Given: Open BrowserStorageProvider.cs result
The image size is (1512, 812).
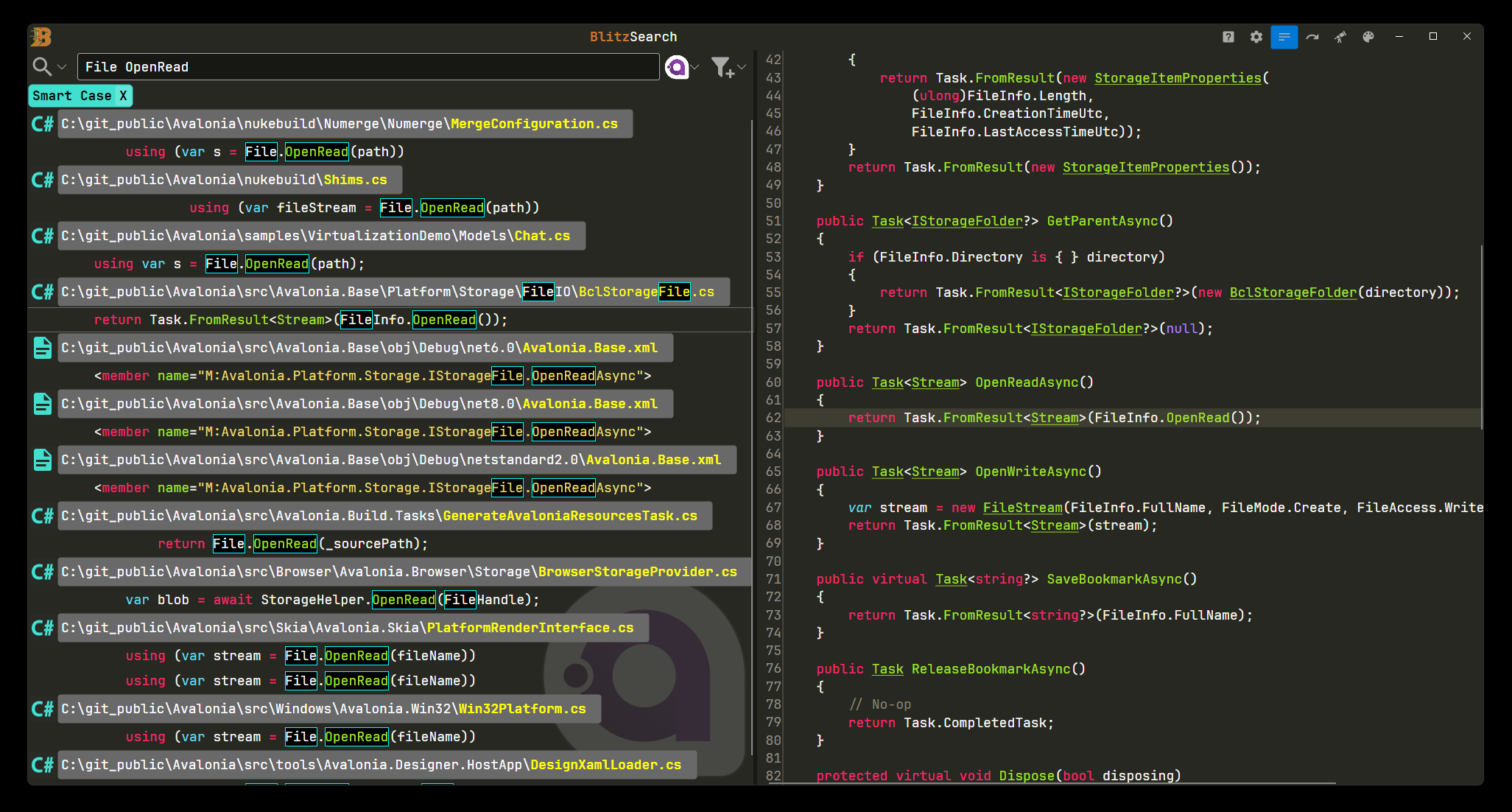Looking at the screenshot, I should point(404,572).
